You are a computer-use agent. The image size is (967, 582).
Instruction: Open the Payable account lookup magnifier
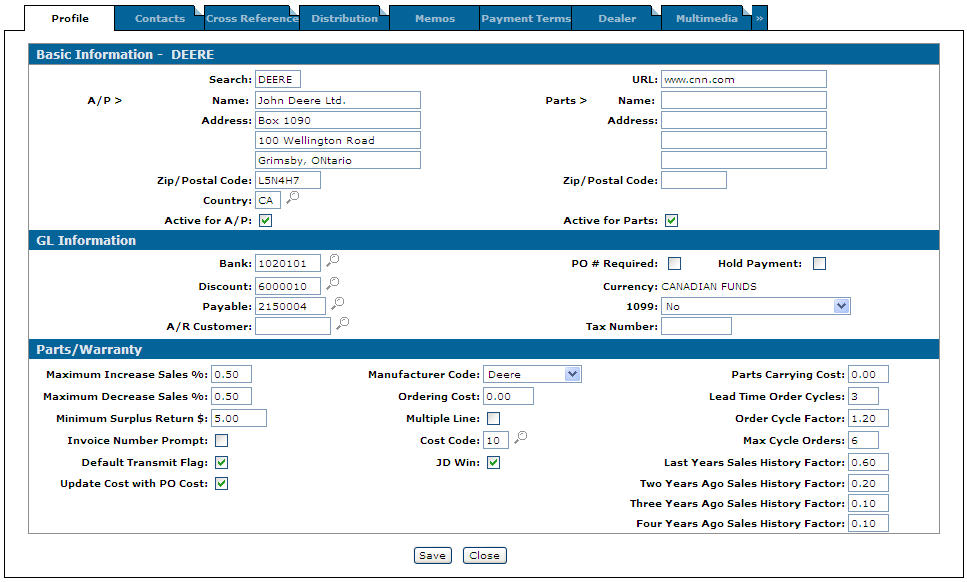click(338, 304)
